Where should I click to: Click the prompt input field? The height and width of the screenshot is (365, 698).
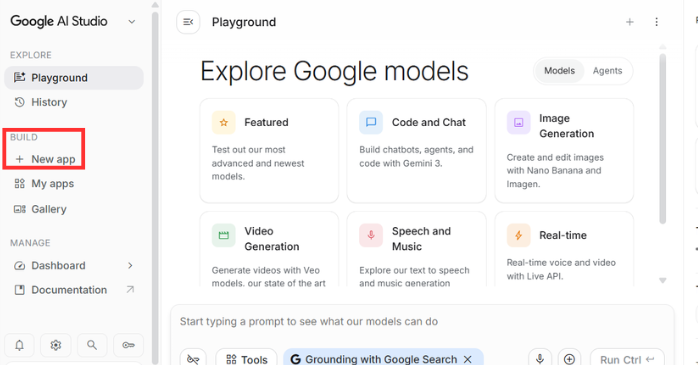[x=422, y=322]
